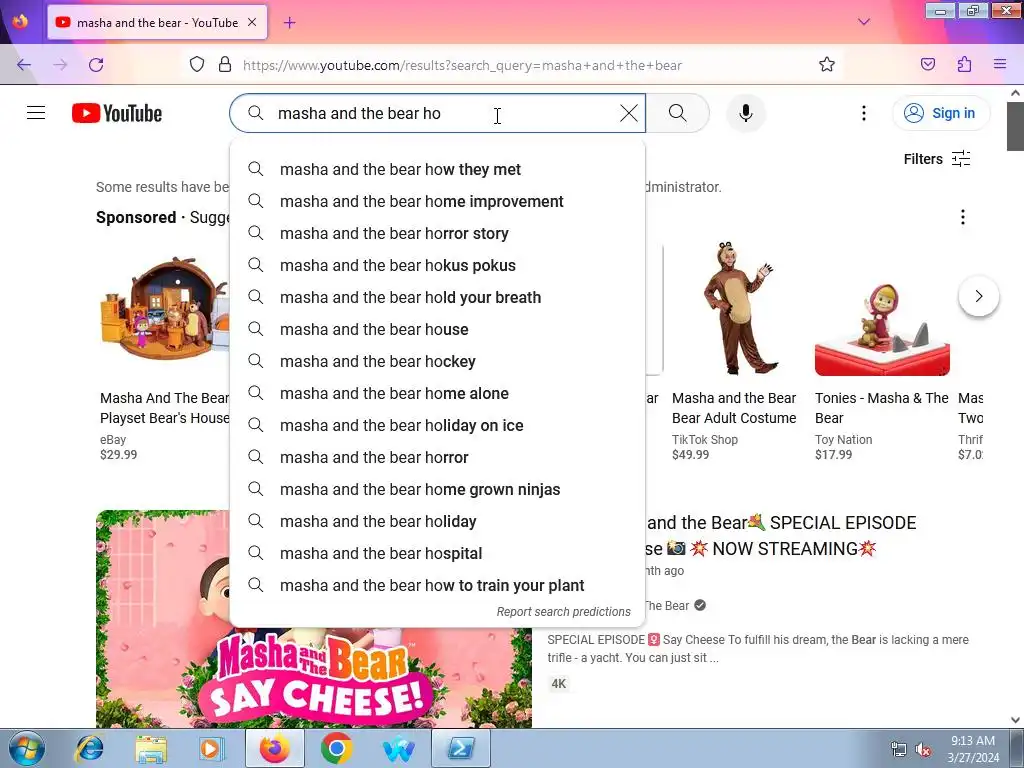The height and width of the screenshot is (768, 1024).
Task: Open Firefox extensions menu
Action: point(964,65)
